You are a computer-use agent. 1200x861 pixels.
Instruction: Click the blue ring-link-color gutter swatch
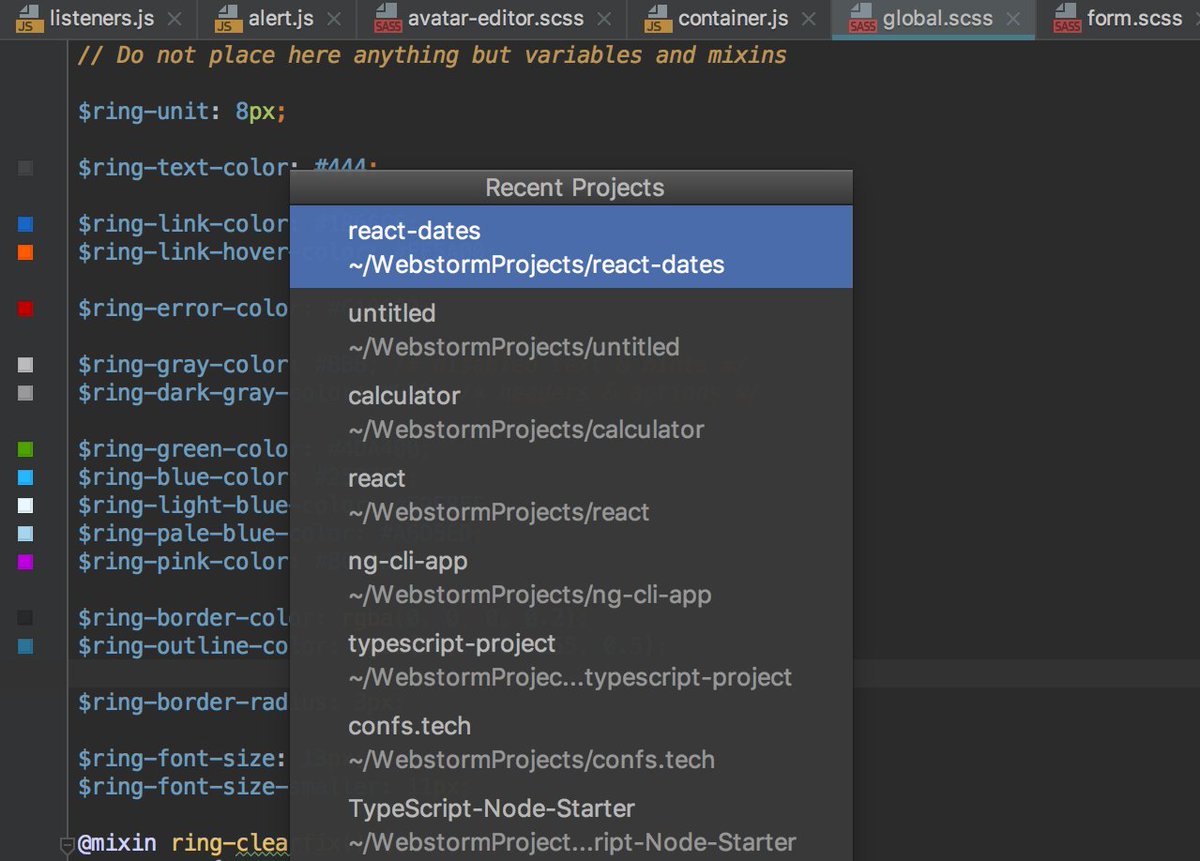click(x=26, y=224)
